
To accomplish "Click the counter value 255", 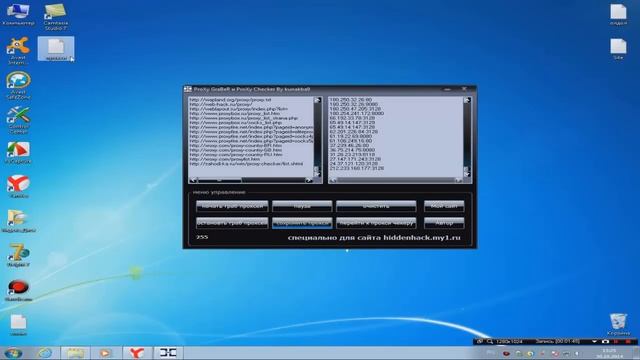I will (202, 237).
